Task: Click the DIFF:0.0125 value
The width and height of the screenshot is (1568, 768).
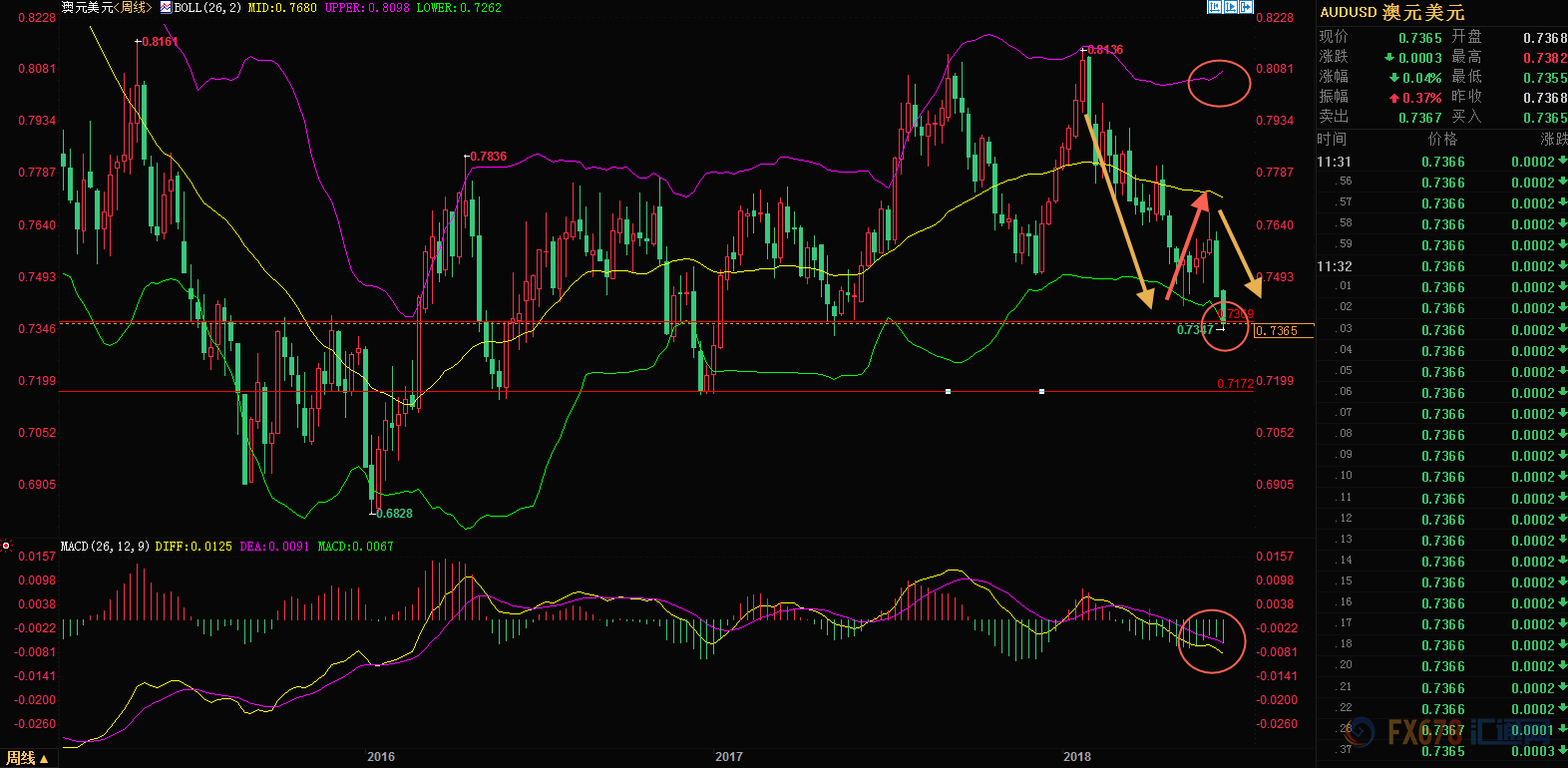Action: [194, 547]
